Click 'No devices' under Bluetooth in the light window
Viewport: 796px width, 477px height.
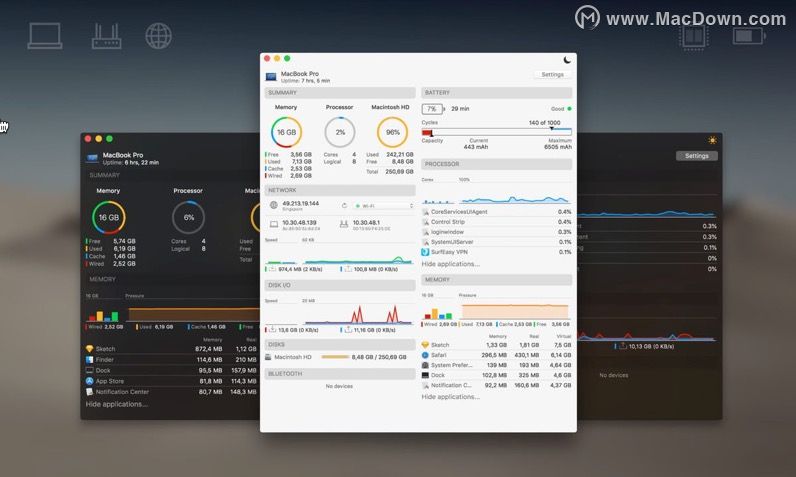coord(339,386)
